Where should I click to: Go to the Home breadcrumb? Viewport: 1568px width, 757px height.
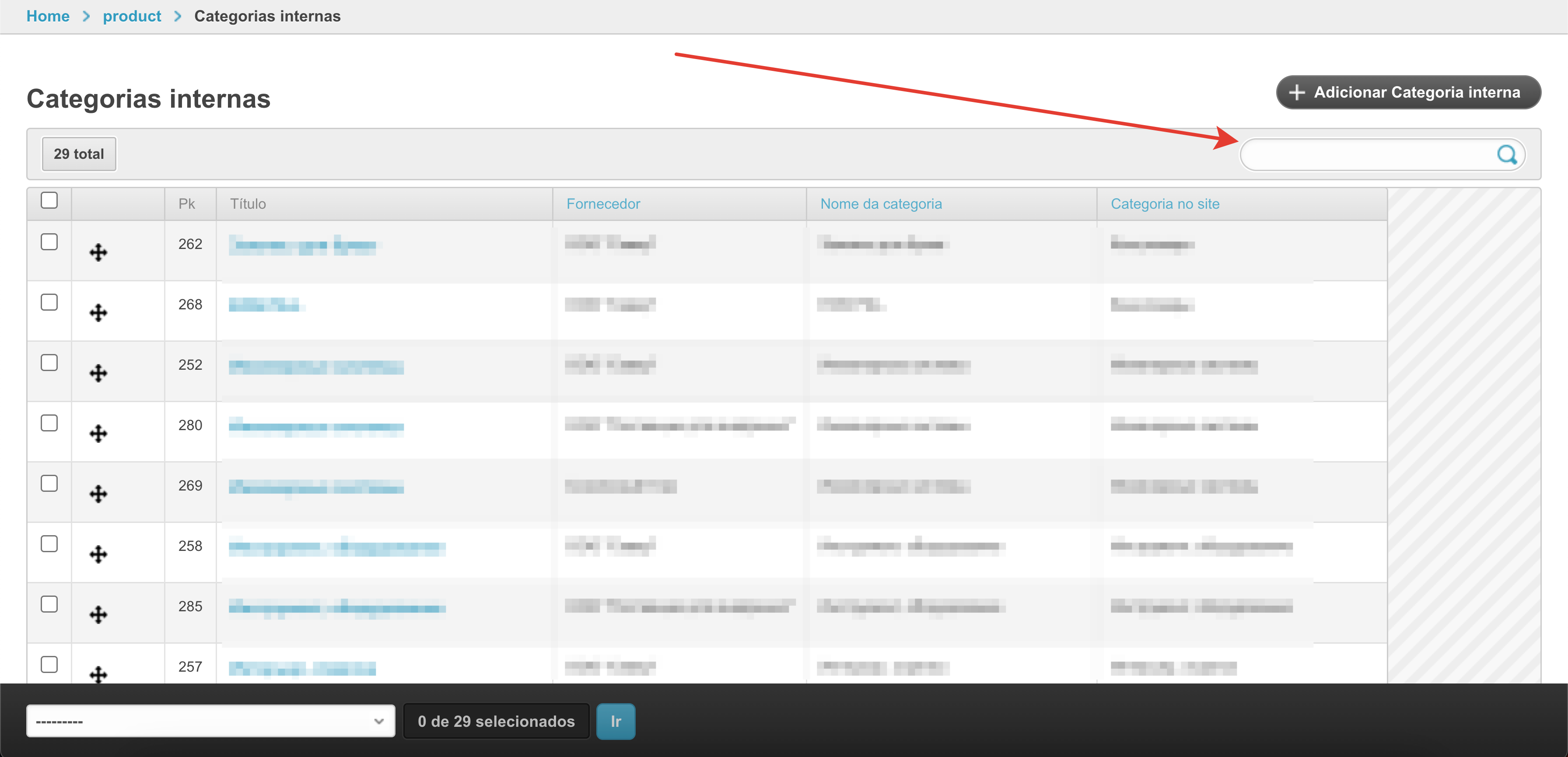click(48, 17)
